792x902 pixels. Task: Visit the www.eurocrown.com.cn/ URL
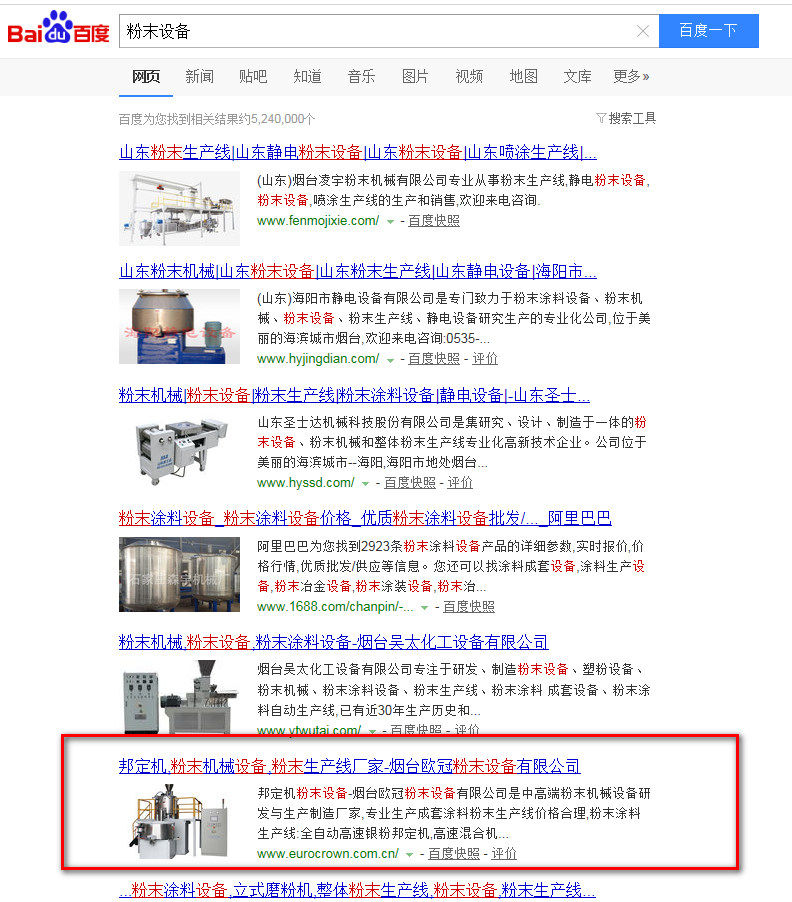pos(328,854)
